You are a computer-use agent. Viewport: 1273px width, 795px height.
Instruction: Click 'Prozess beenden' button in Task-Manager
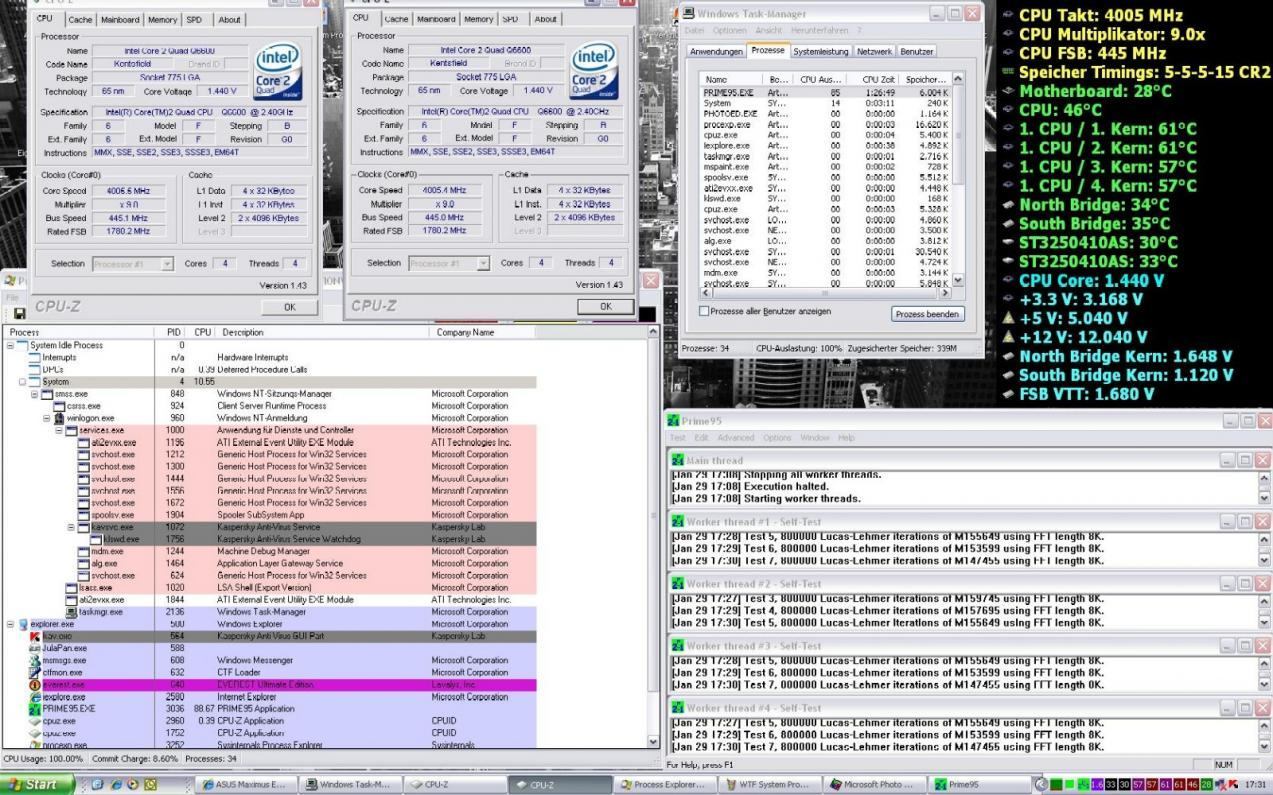(928, 314)
